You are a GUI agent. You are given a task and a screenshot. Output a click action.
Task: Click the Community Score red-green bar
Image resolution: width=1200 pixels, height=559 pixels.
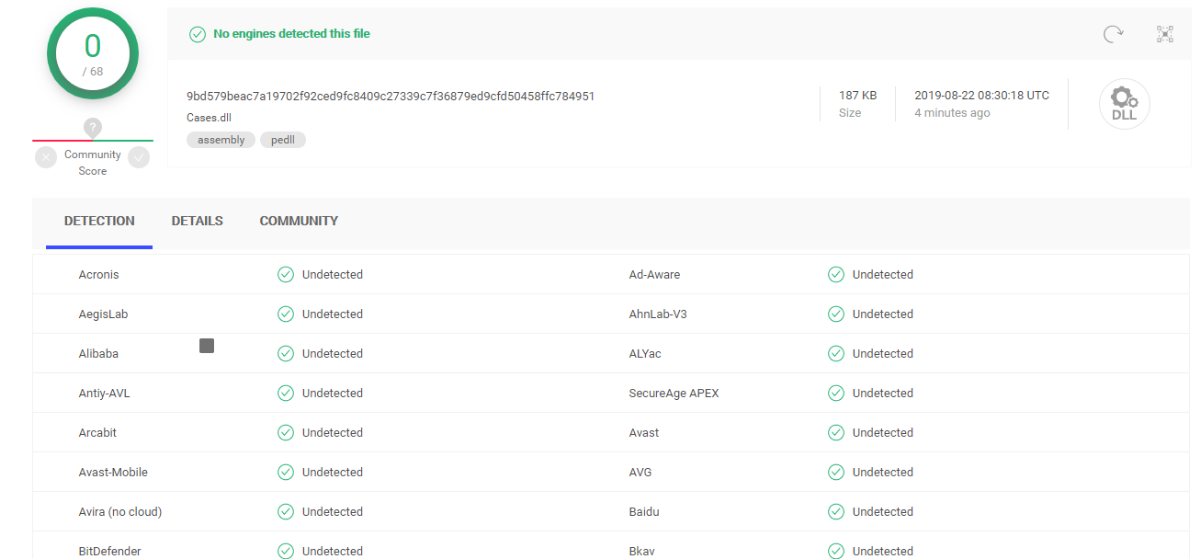pos(93,140)
